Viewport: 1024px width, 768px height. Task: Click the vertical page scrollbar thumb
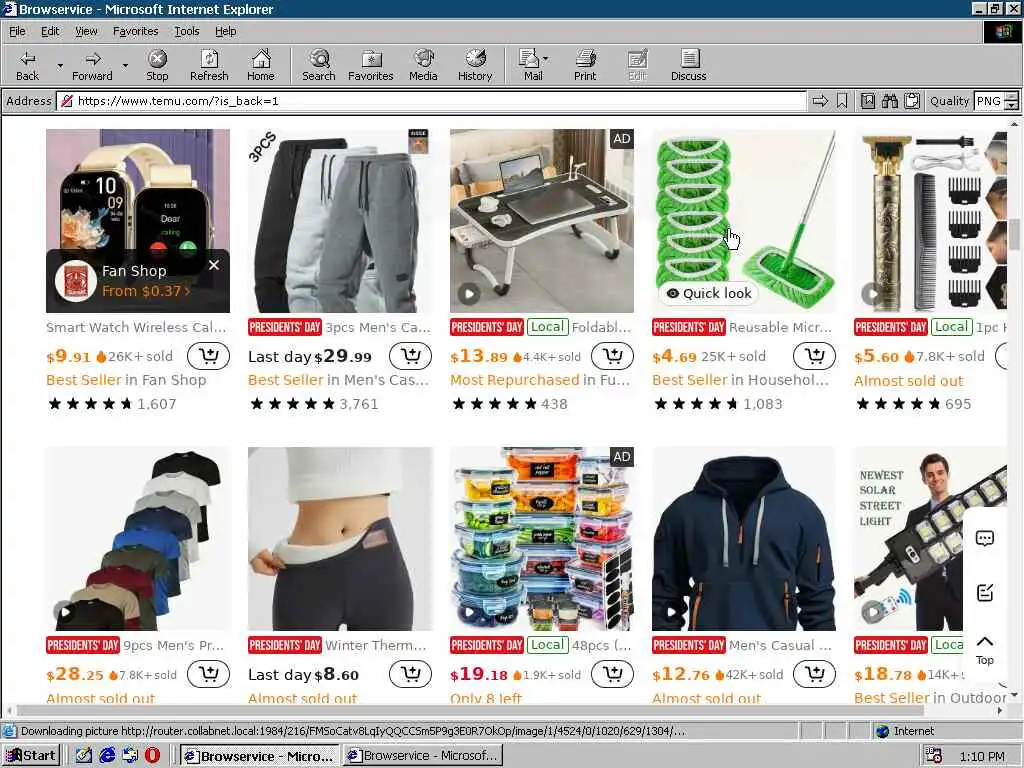(1014, 235)
